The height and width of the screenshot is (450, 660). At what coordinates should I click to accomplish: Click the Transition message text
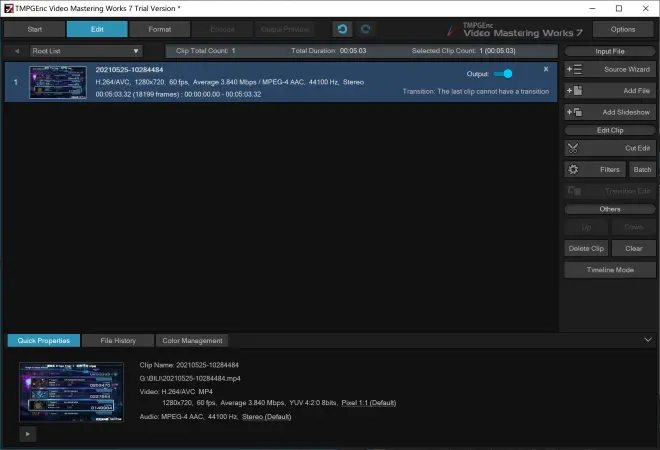tap(476, 91)
